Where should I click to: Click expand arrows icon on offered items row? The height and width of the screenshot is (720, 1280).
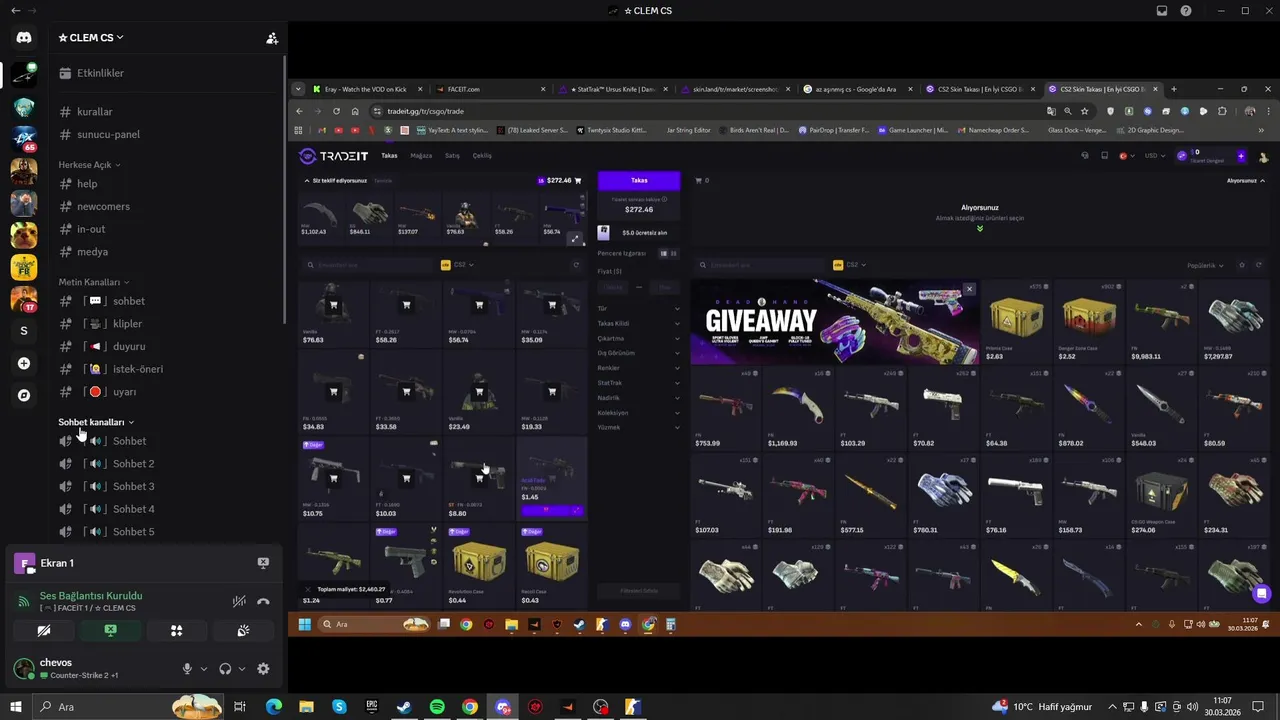click(x=575, y=238)
